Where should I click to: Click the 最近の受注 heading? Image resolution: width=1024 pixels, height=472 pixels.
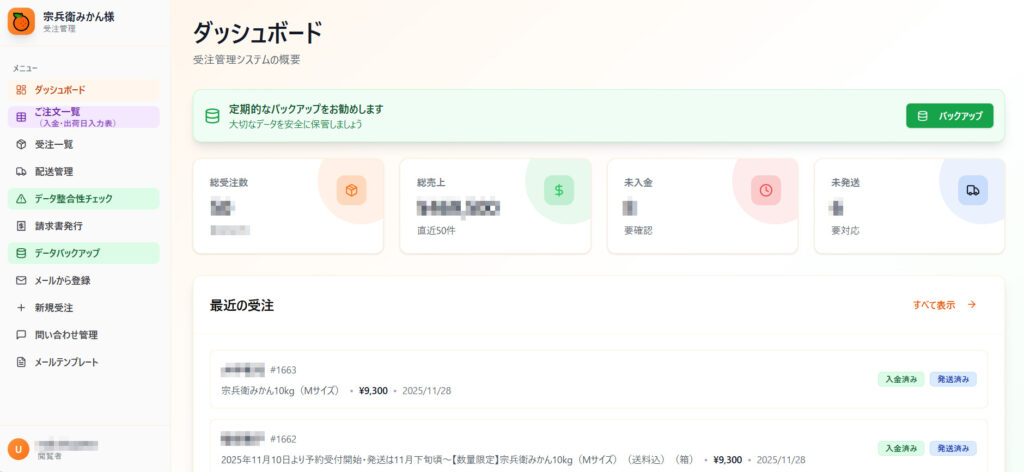pos(242,306)
